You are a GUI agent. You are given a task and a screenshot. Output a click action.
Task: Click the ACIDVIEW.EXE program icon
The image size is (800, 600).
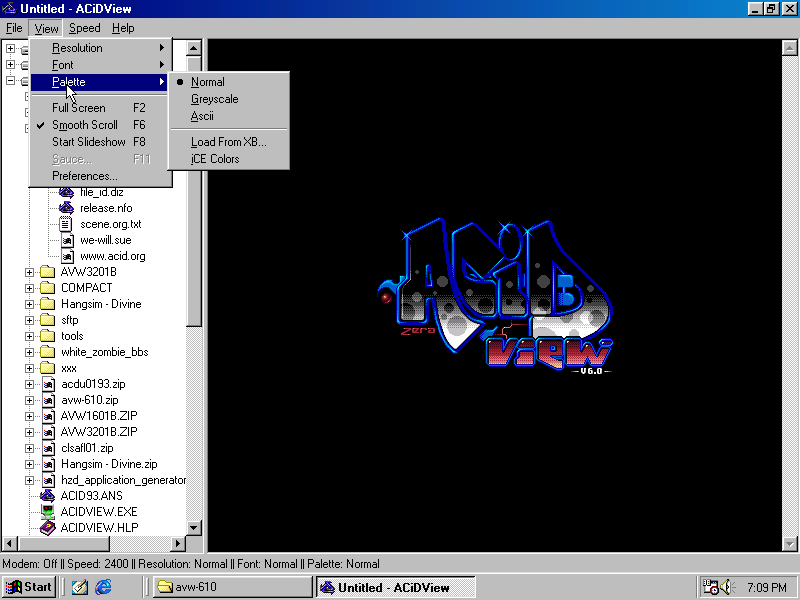[x=47, y=511]
